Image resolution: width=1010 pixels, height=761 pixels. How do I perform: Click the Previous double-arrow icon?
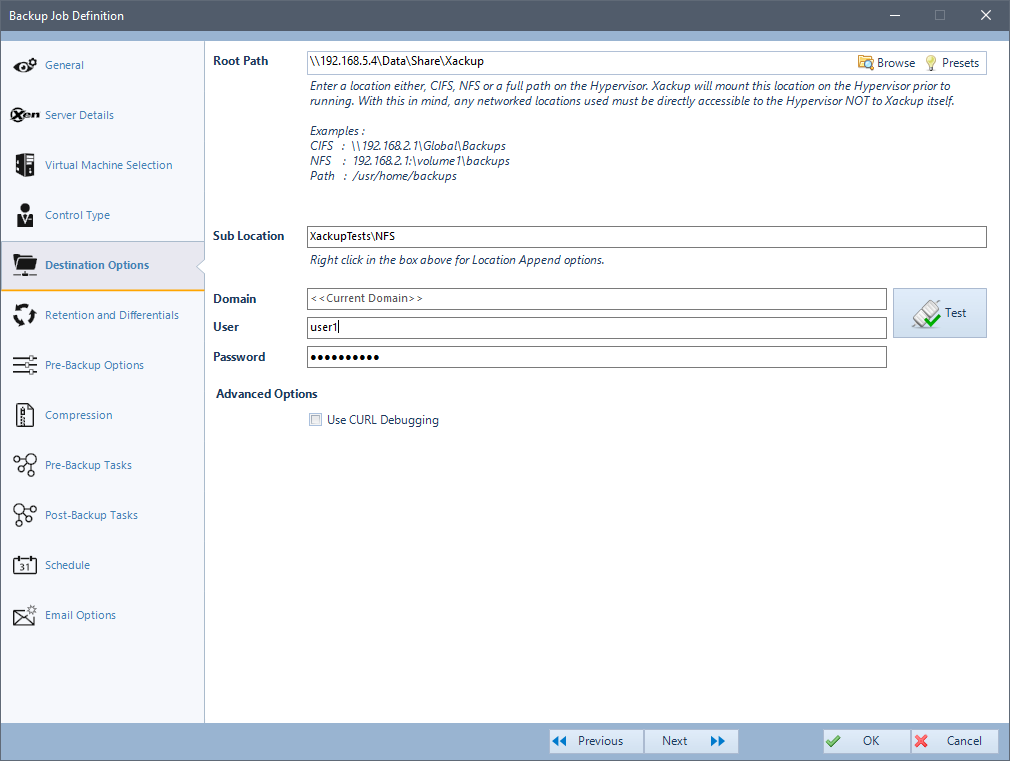pos(560,741)
